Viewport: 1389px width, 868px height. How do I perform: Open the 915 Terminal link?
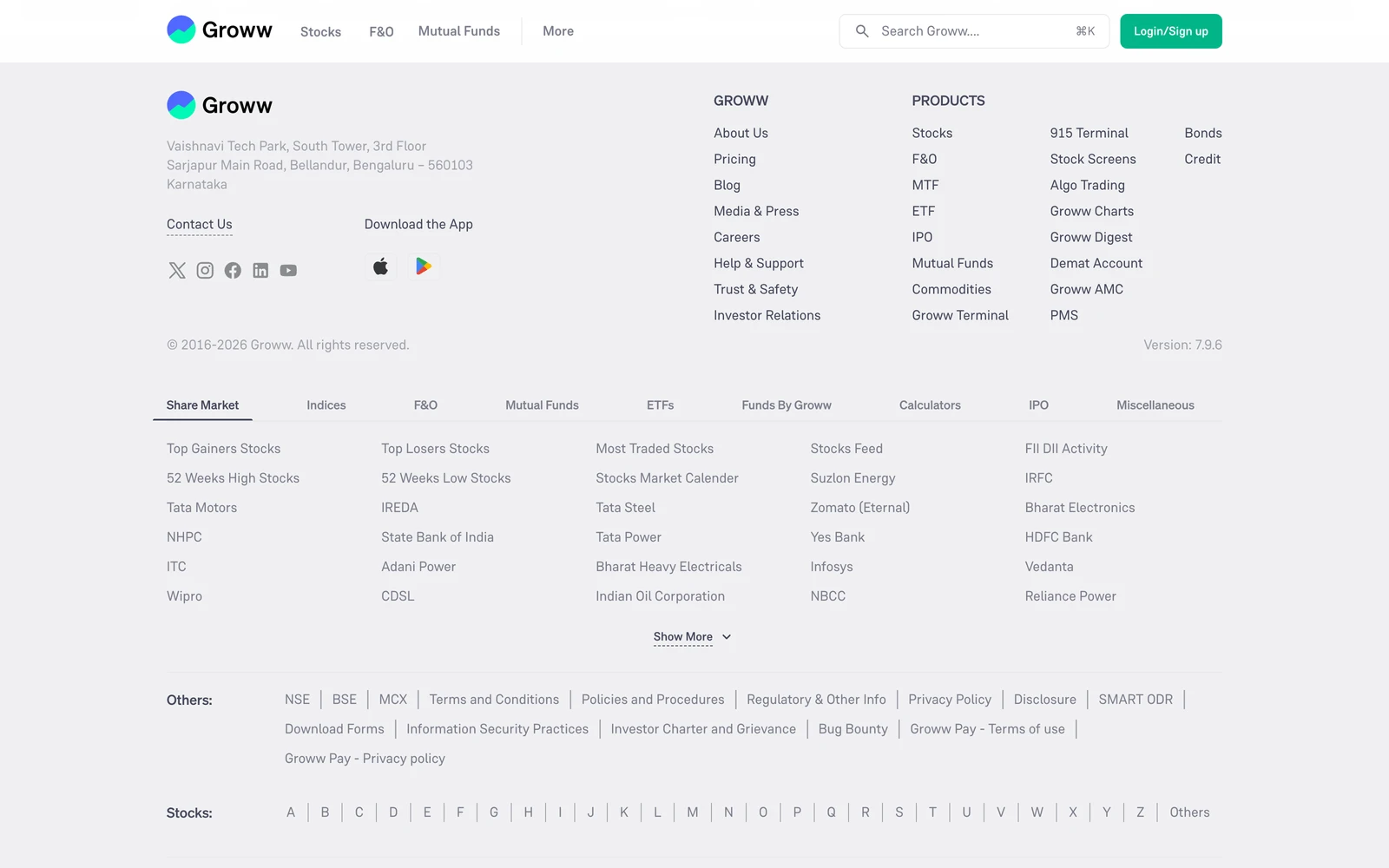coord(1089,133)
